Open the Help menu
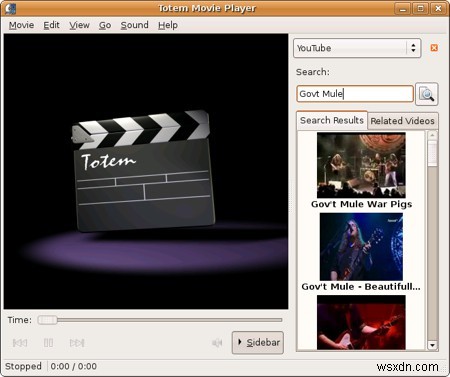 click(x=168, y=25)
